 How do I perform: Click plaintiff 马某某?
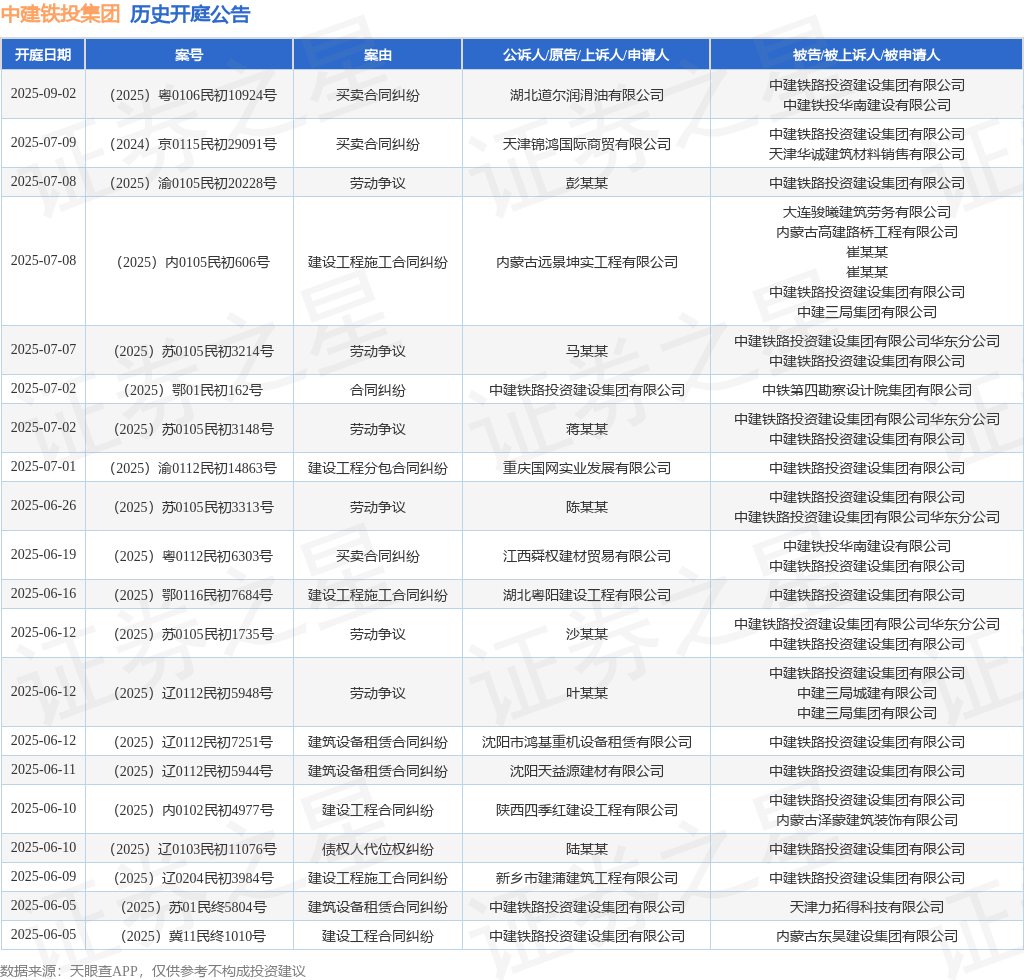pyautogui.click(x=586, y=351)
